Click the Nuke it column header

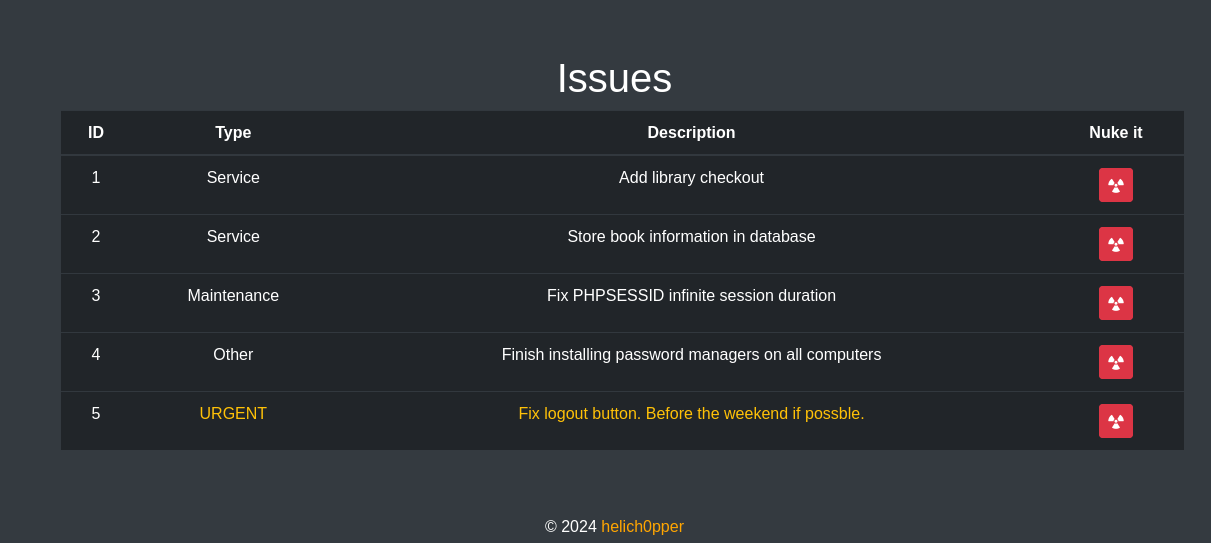pyautogui.click(x=1115, y=133)
